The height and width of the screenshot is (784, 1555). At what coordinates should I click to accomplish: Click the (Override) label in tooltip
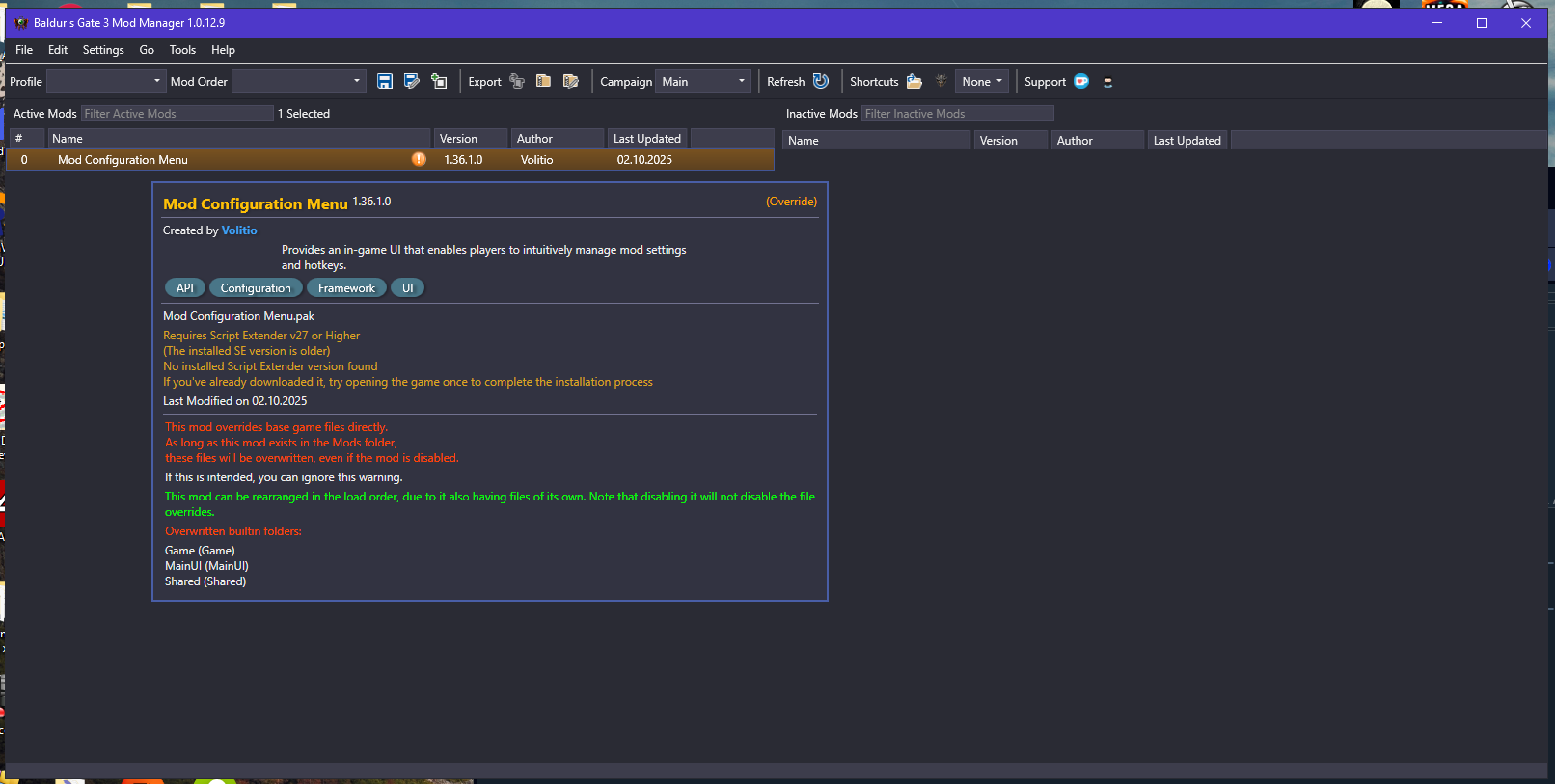pyautogui.click(x=791, y=202)
